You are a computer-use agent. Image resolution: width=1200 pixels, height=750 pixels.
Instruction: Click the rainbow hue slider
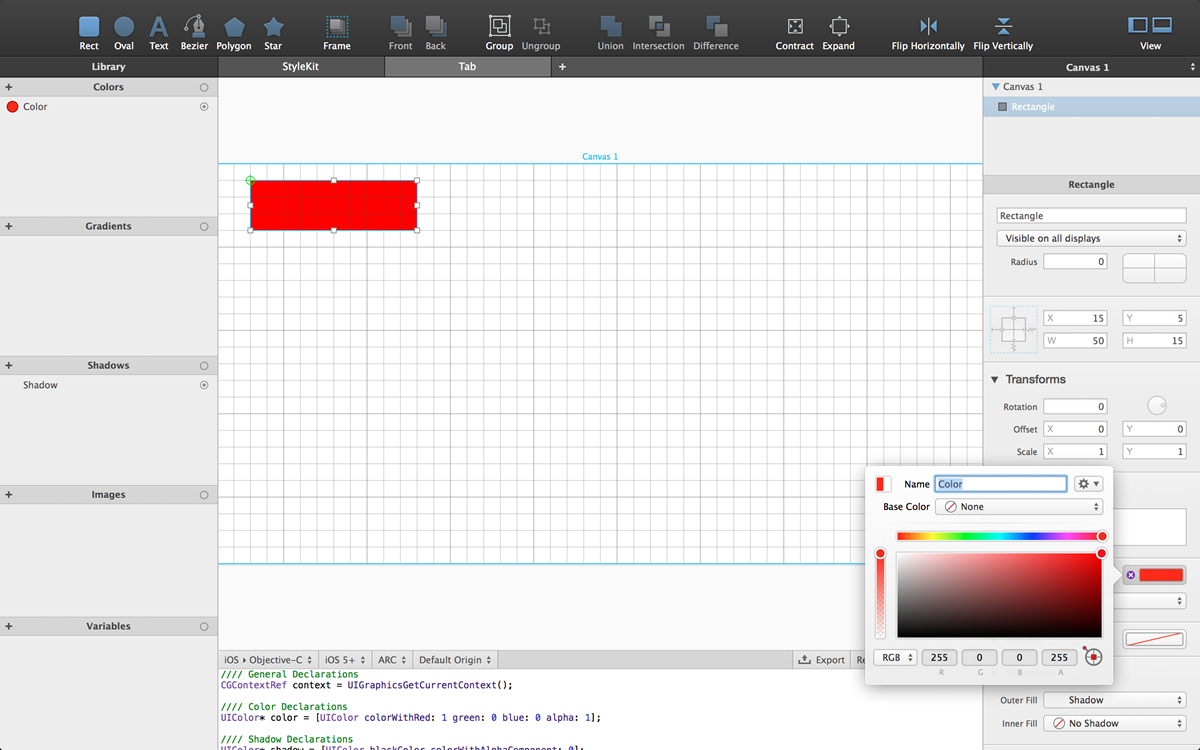(998, 536)
